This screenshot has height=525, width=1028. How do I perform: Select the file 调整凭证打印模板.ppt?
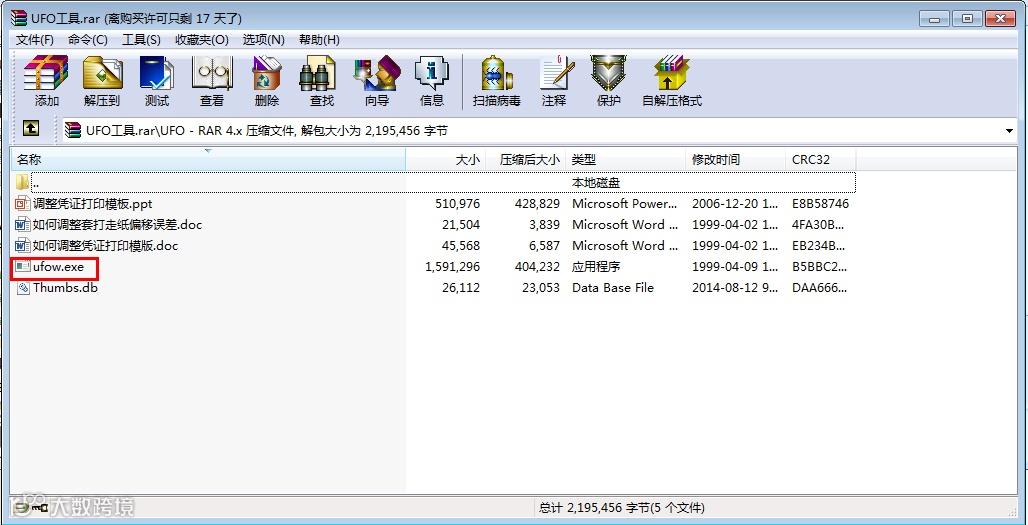[92, 204]
